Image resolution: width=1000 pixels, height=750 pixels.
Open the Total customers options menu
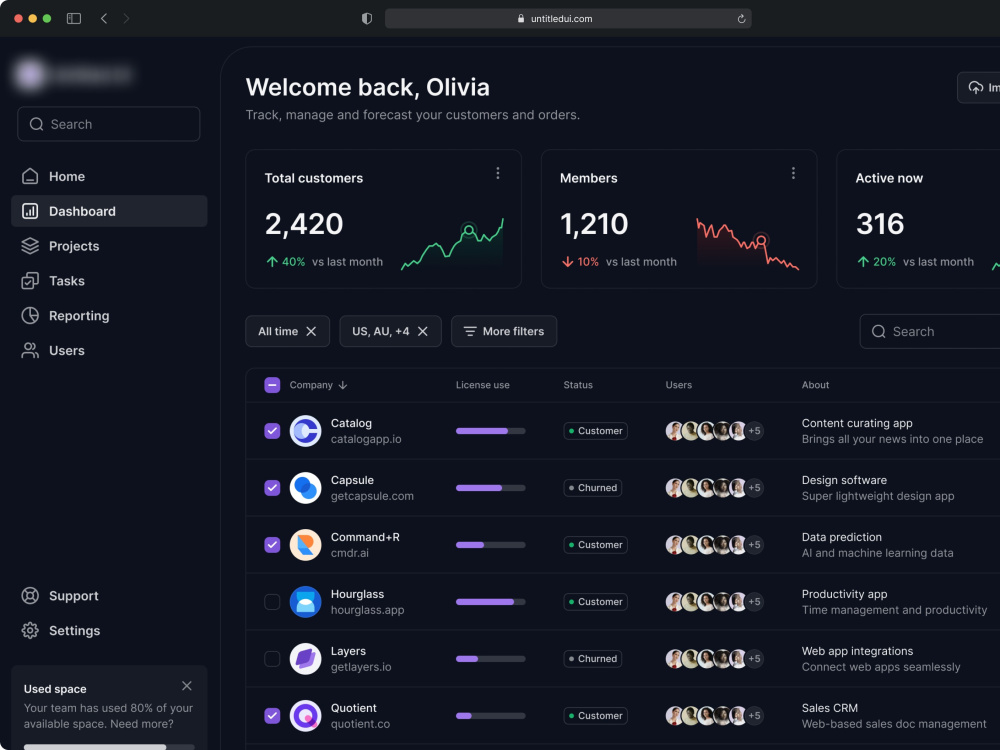pos(498,173)
